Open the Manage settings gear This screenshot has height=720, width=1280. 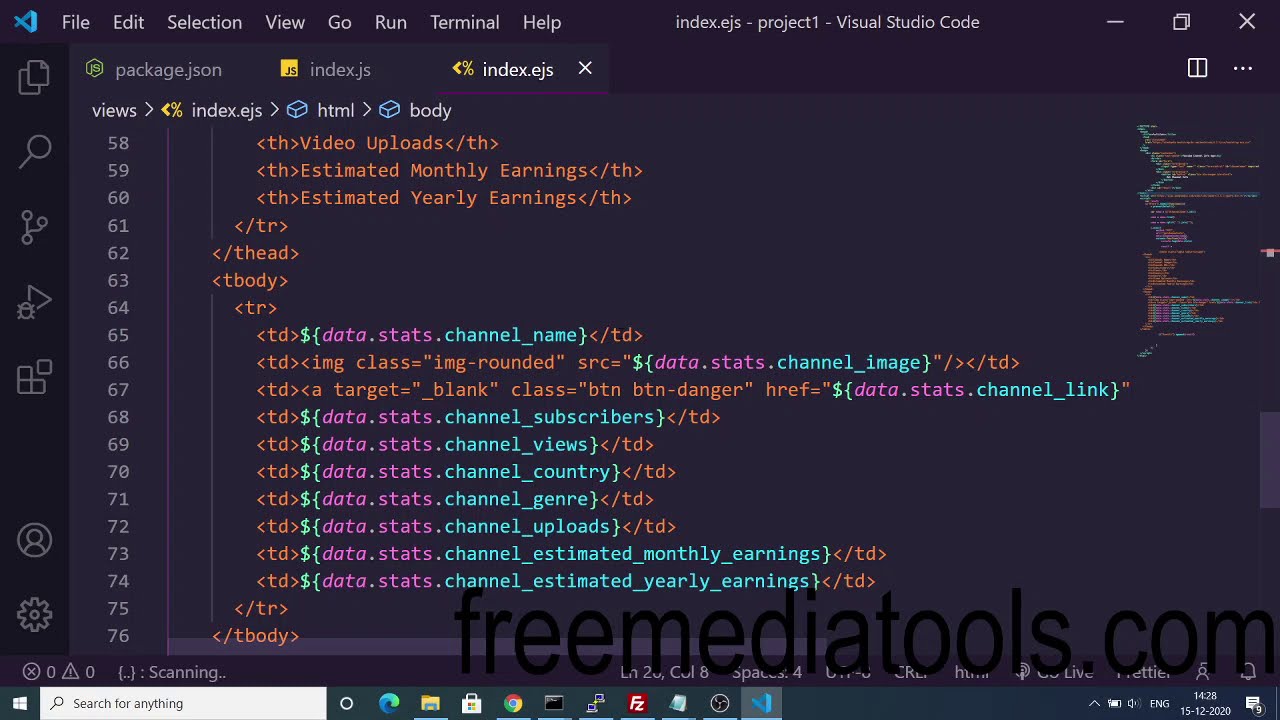[34, 615]
